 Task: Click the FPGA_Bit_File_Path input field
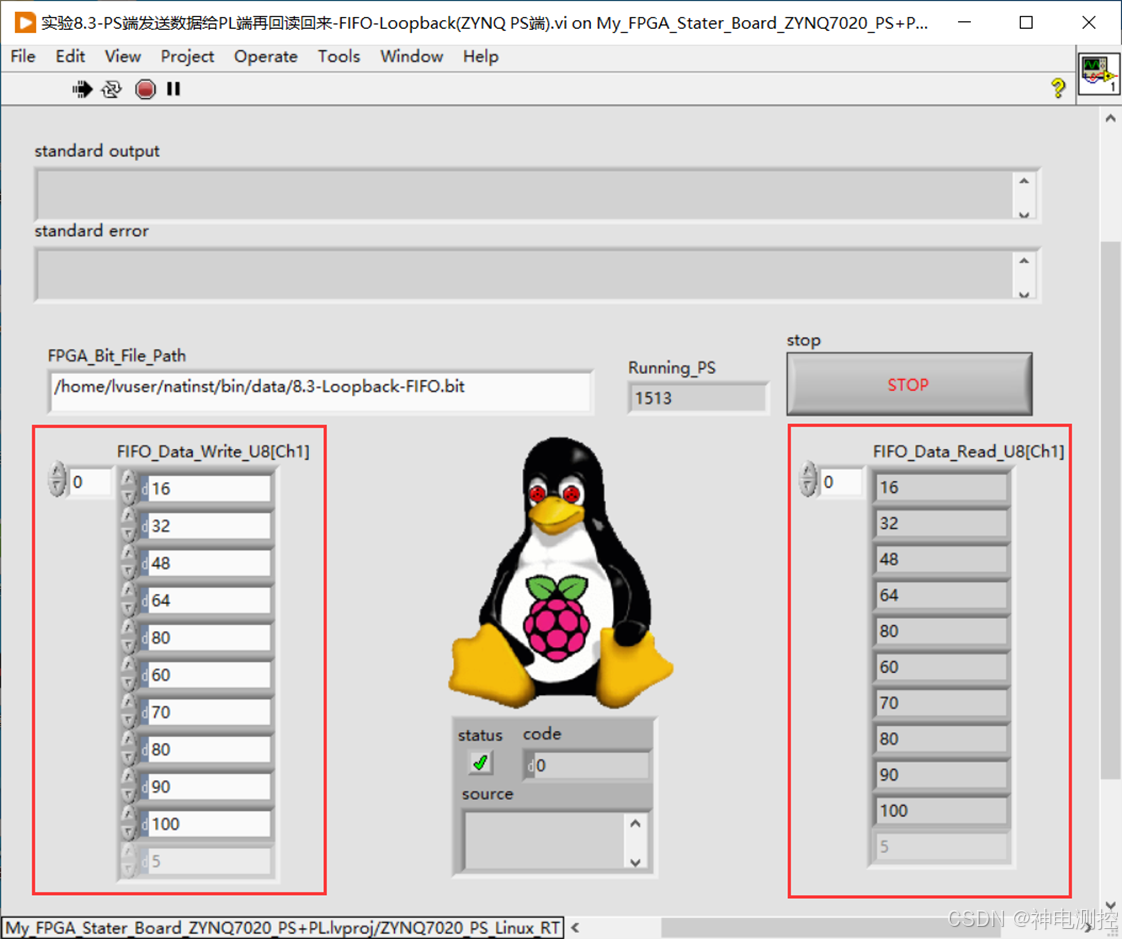tap(320, 391)
